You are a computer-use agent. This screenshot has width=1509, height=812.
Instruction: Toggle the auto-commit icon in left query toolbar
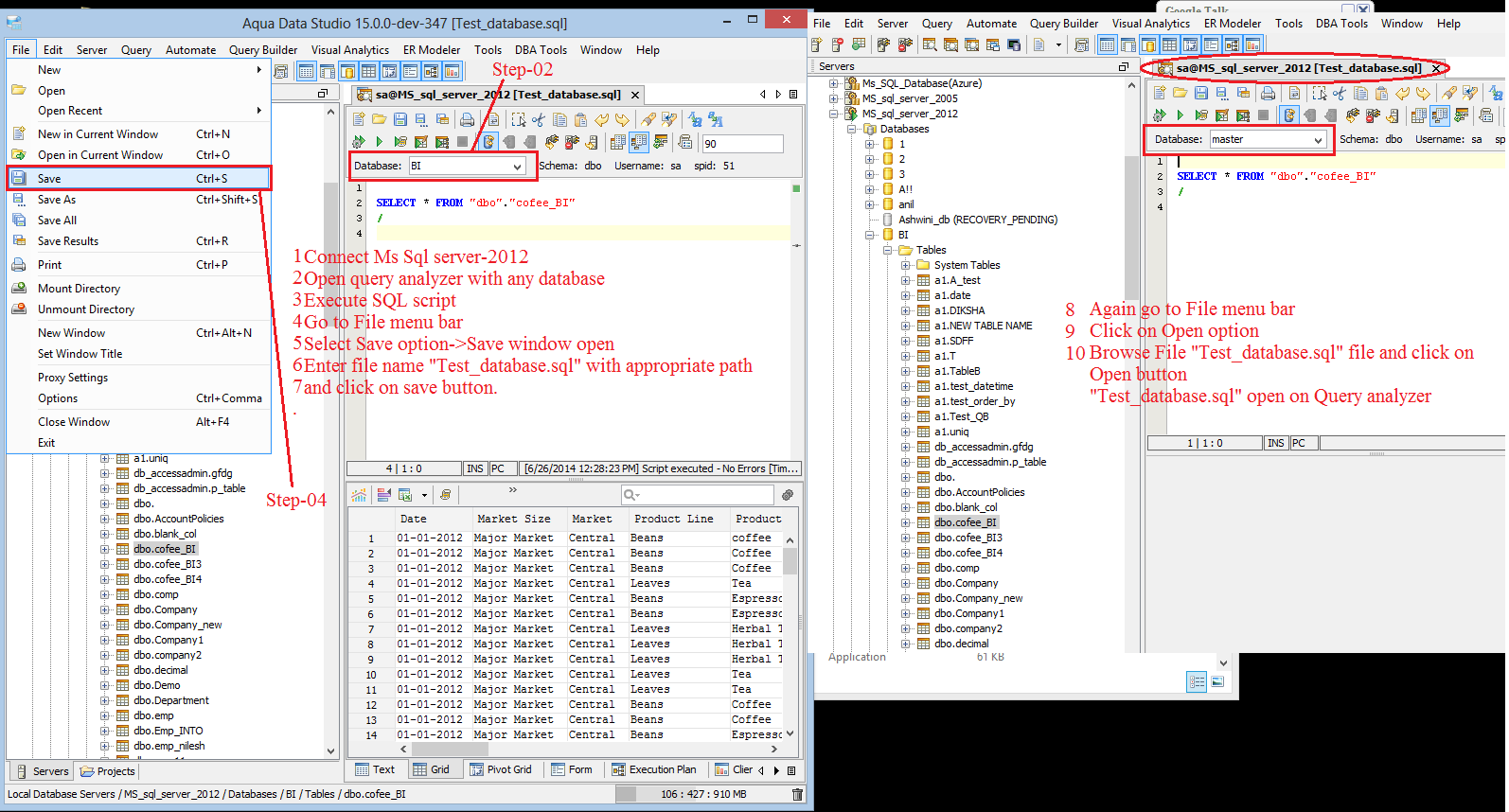(488, 142)
